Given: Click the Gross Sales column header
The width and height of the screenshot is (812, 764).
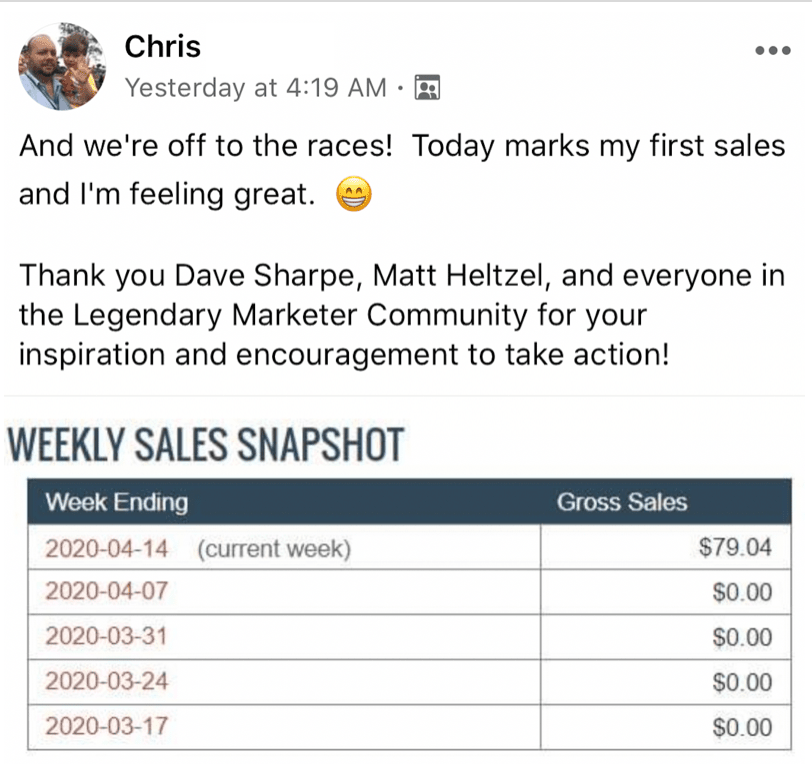Looking at the screenshot, I should point(622,502).
